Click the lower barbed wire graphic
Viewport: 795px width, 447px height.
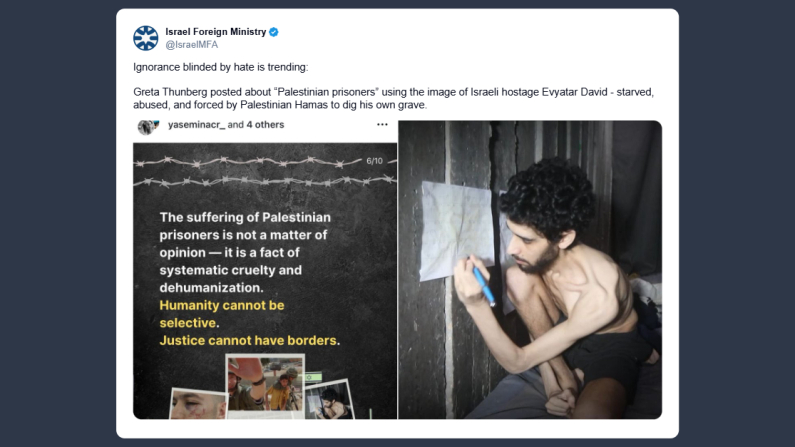(265, 180)
